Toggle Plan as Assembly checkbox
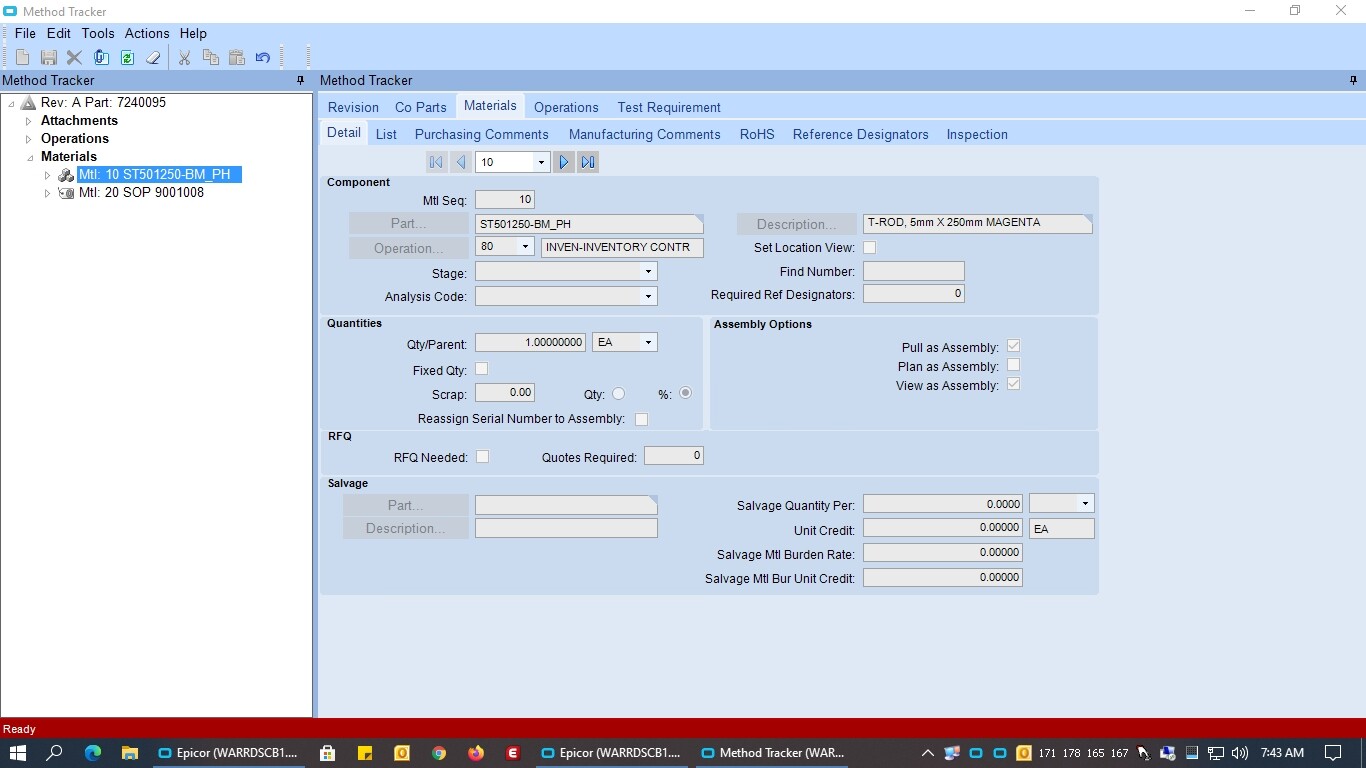 [x=1013, y=365]
